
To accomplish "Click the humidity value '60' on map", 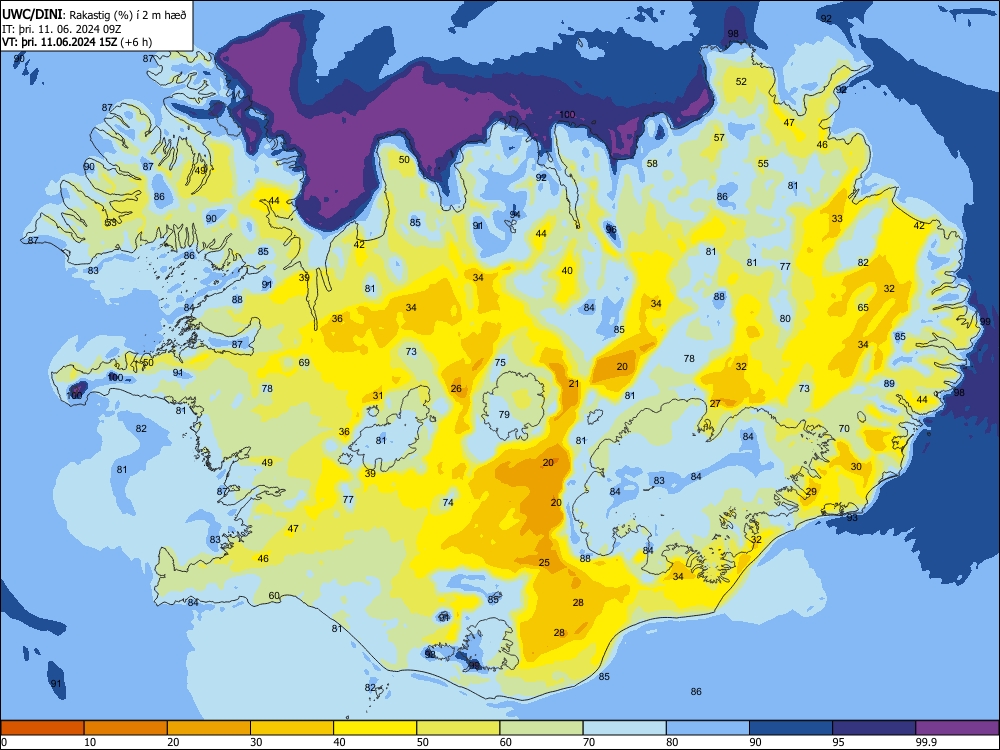I will pyautogui.click(x=274, y=596).
